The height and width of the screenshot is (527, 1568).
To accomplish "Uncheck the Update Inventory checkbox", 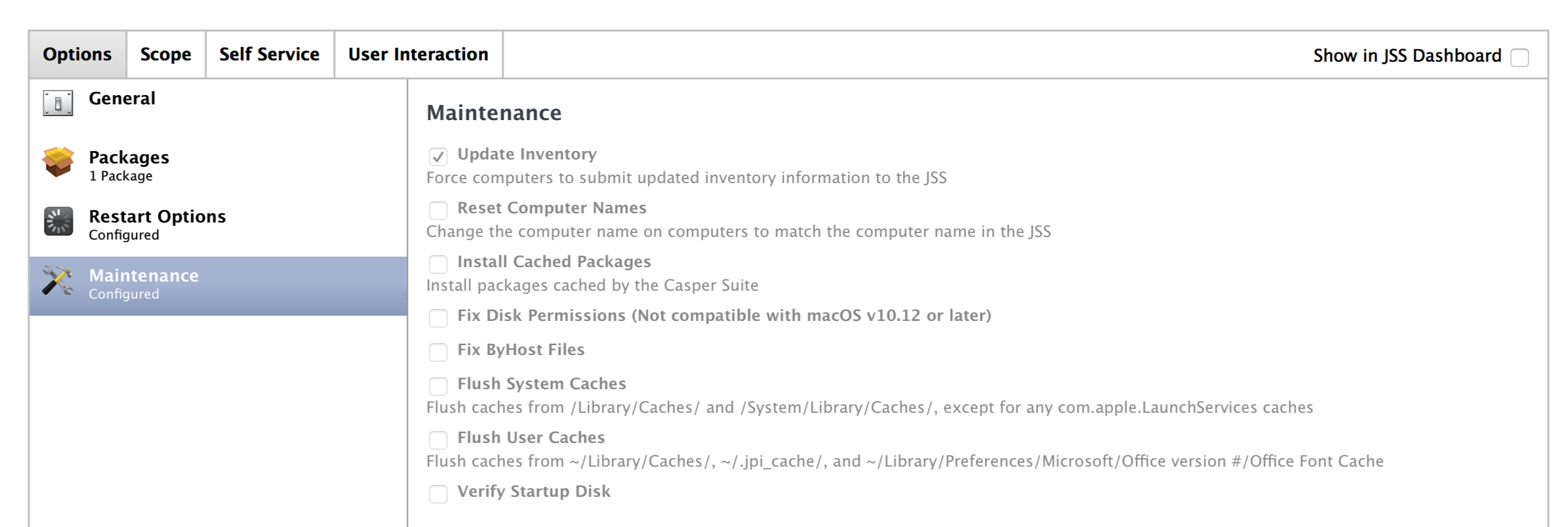I will 438,156.
